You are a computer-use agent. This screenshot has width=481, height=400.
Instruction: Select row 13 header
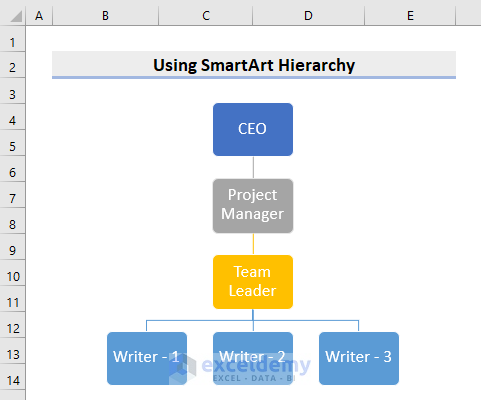point(13,351)
